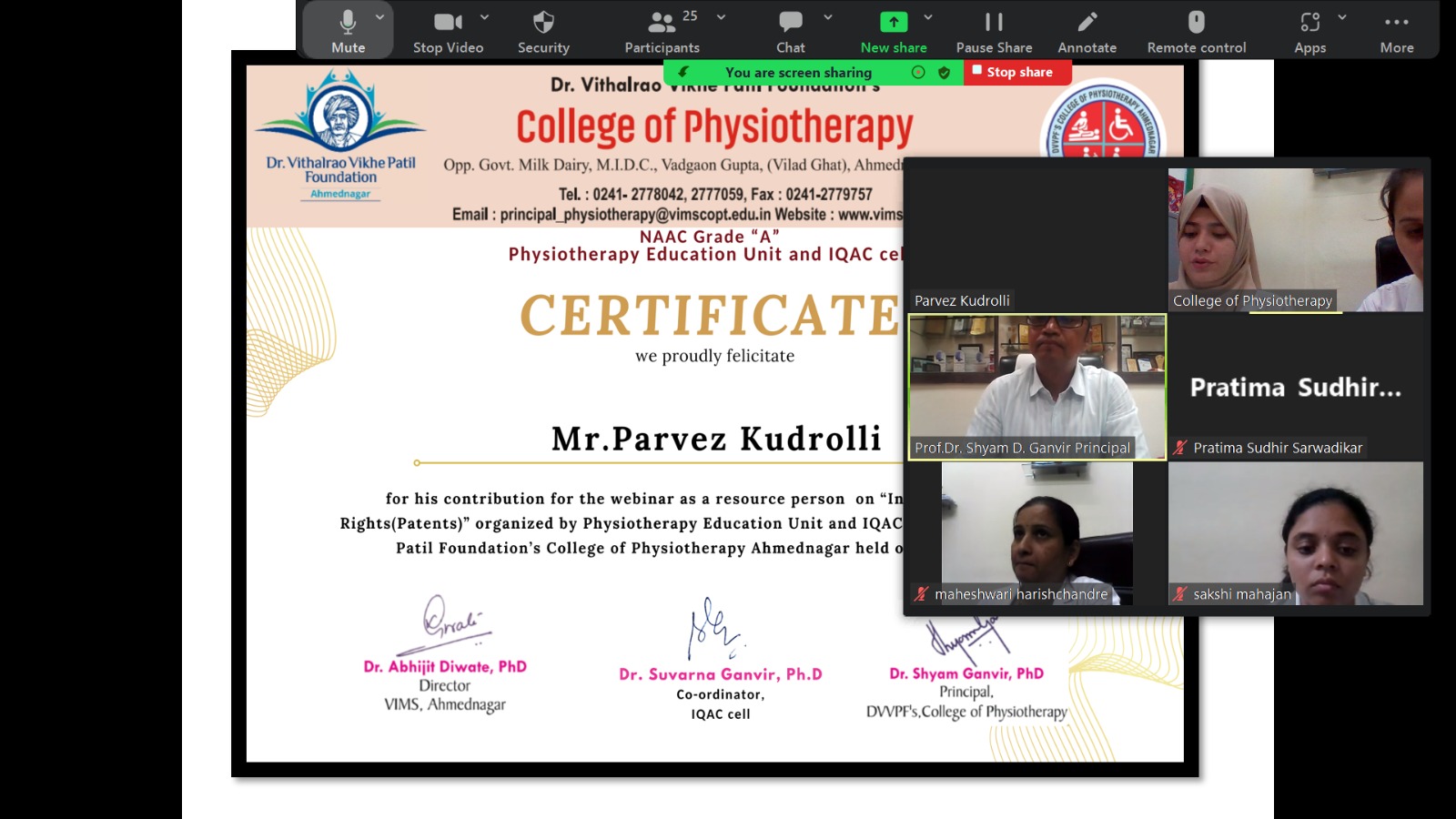Click green shield encryption icon in sharing bar
The width and height of the screenshot is (1456, 819).
[945, 73]
